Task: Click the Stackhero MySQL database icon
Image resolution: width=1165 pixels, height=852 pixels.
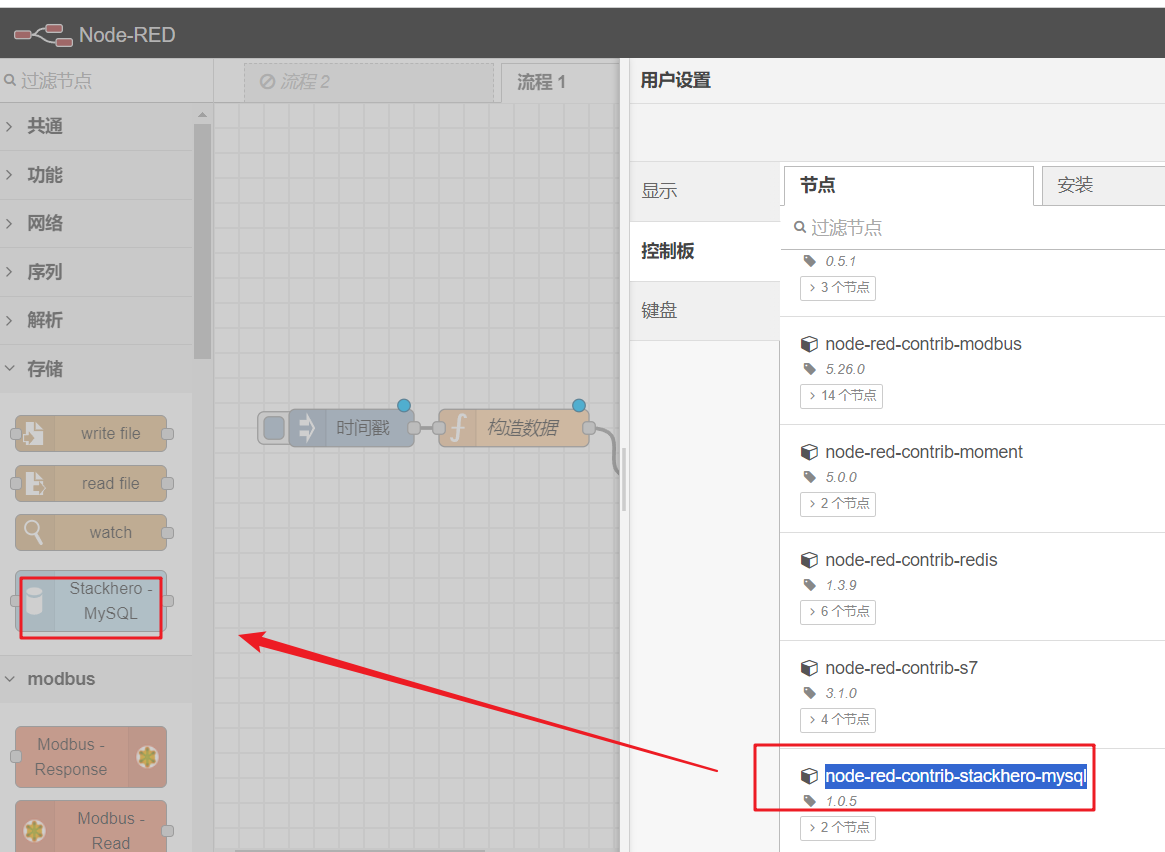Action: 34,601
